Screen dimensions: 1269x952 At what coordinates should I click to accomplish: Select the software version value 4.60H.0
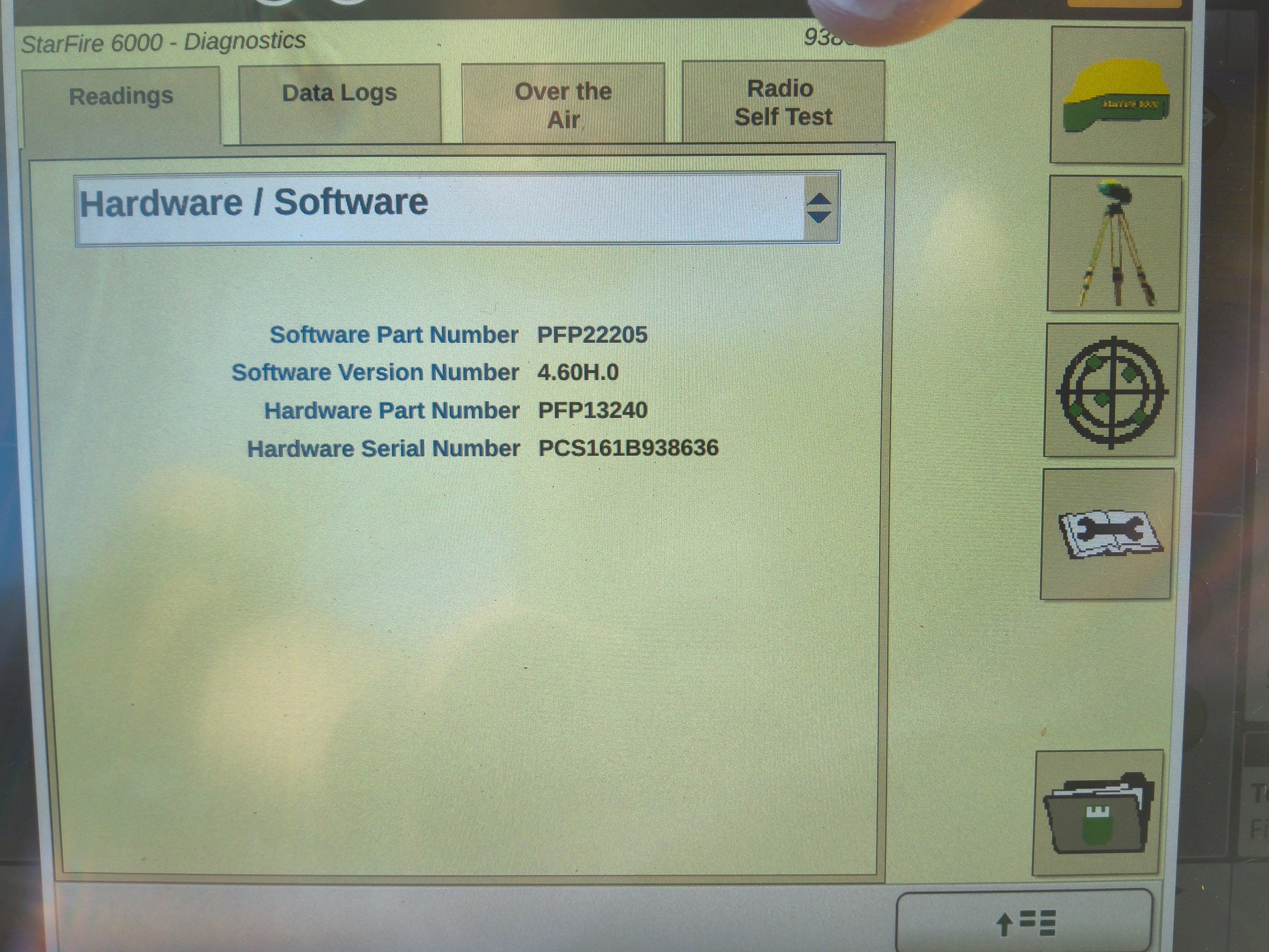click(x=578, y=372)
